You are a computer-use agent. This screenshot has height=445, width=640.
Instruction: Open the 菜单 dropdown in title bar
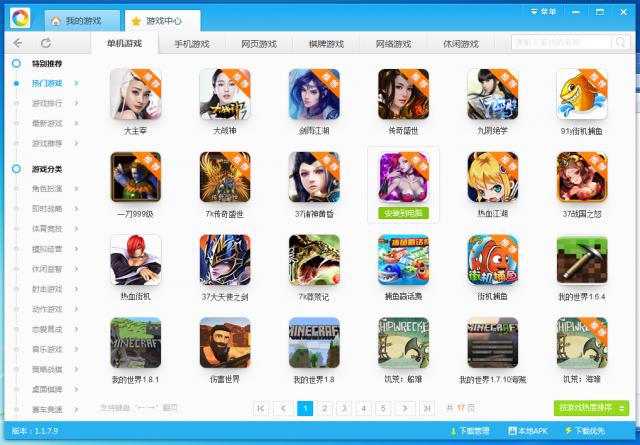[543, 12]
